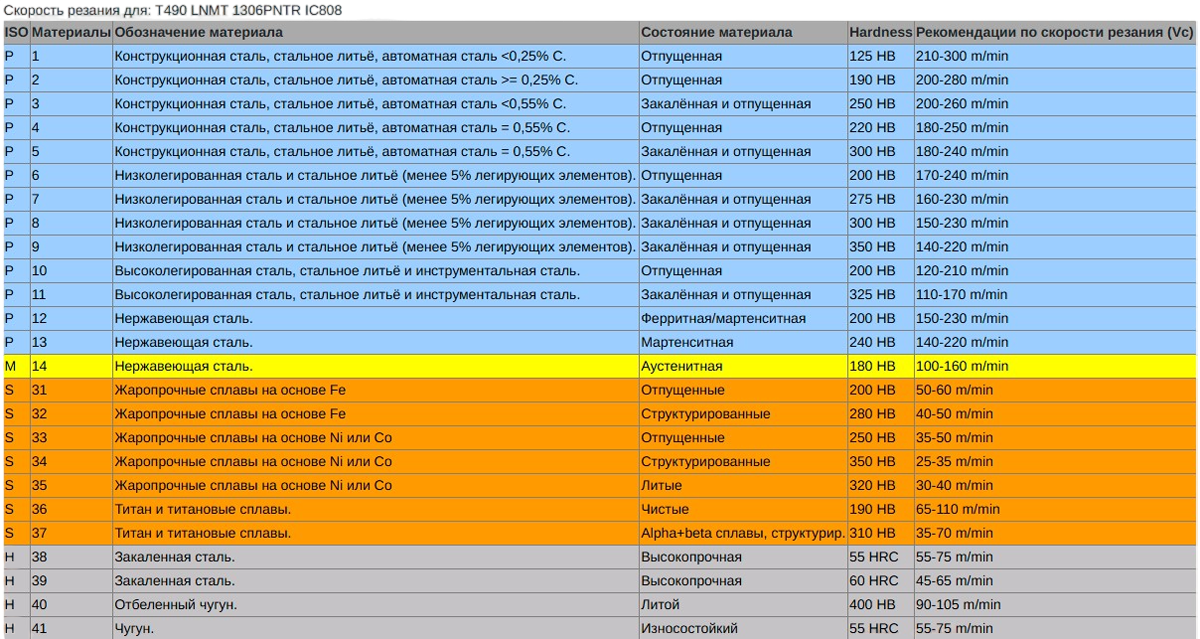This screenshot has width=1200, height=639.
Task: Click hardness '280 HB' cell
Action: pos(880,414)
